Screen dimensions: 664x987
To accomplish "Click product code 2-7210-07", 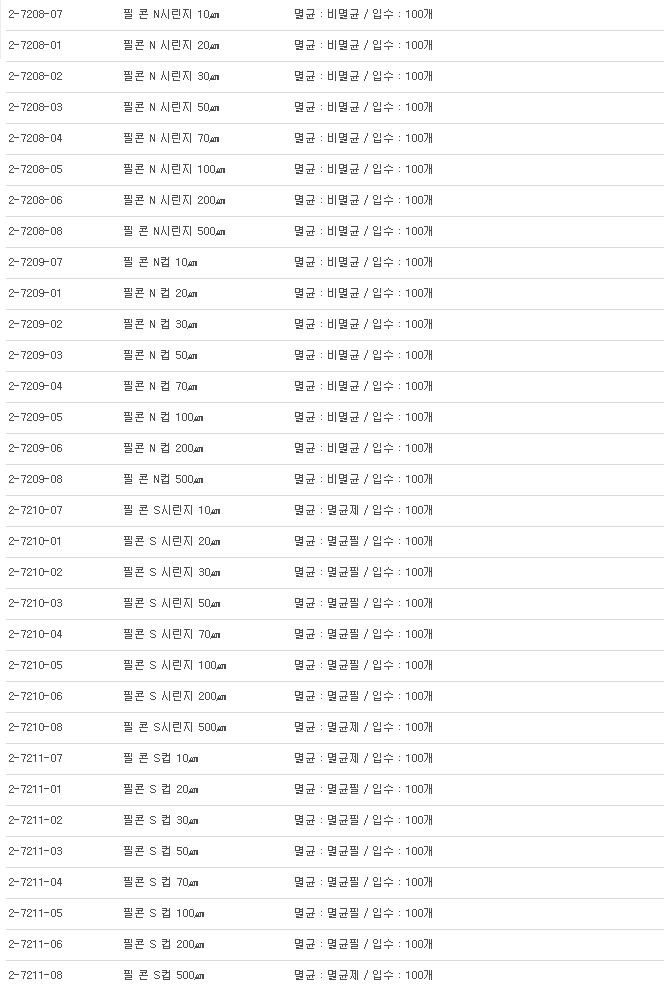I will (x=35, y=511).
